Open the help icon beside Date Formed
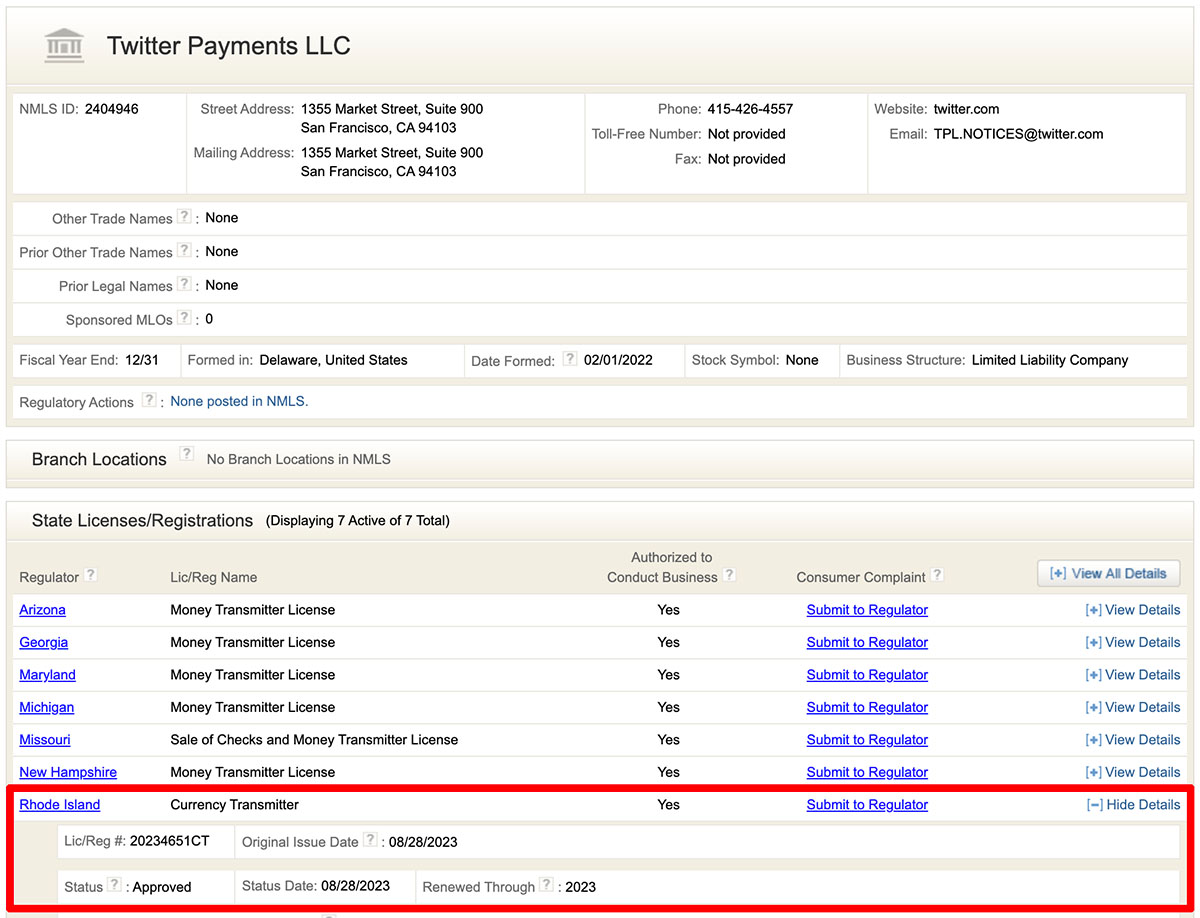1200x918 pixels. [570, 359]
